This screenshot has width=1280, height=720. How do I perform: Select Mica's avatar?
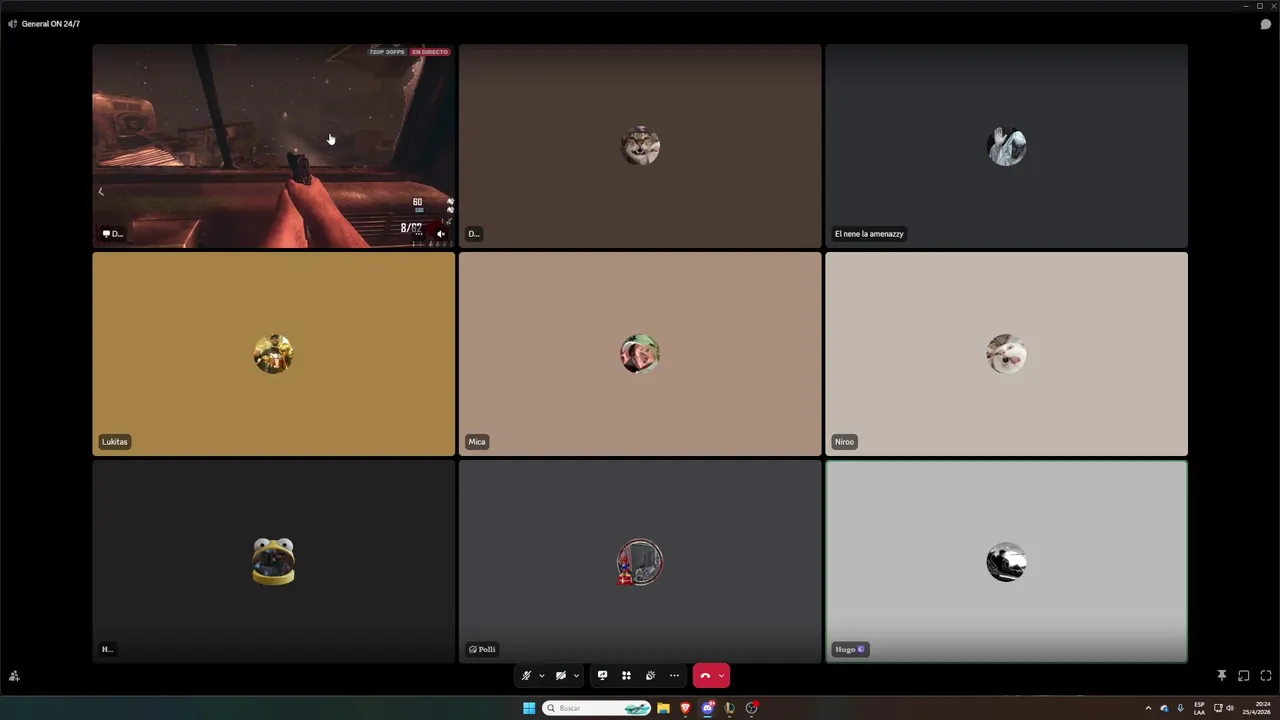(640, 354)
